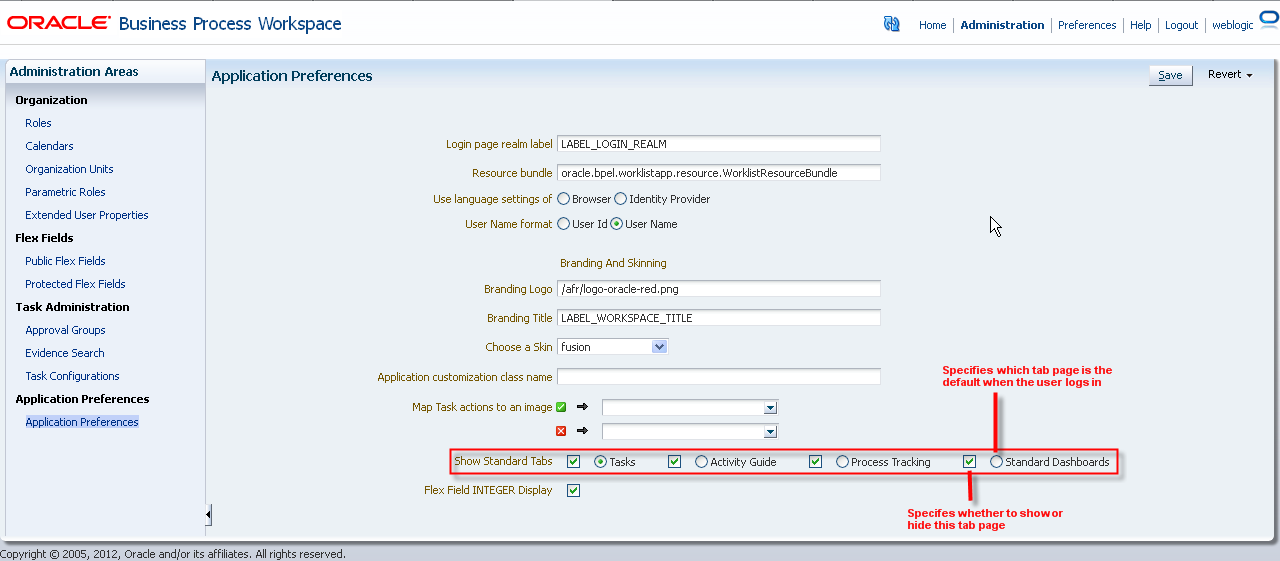Click the Oracle logo in the header

pyautogui.click(x=59, y=23)
